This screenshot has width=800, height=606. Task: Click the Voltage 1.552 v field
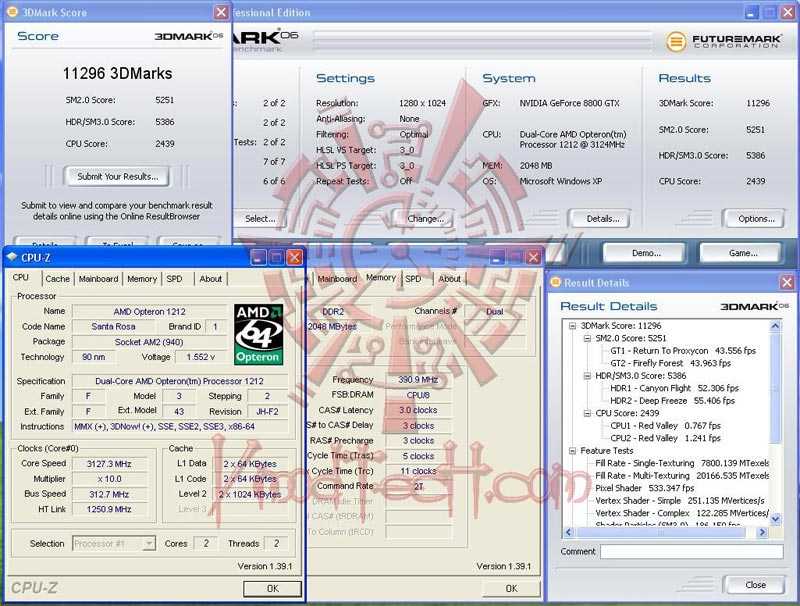pos(201,357)
